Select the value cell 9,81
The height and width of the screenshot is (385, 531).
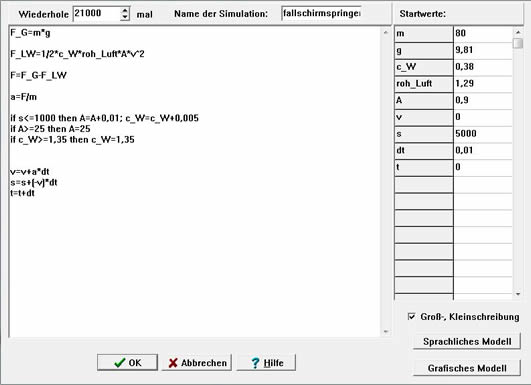coord(483,51)
